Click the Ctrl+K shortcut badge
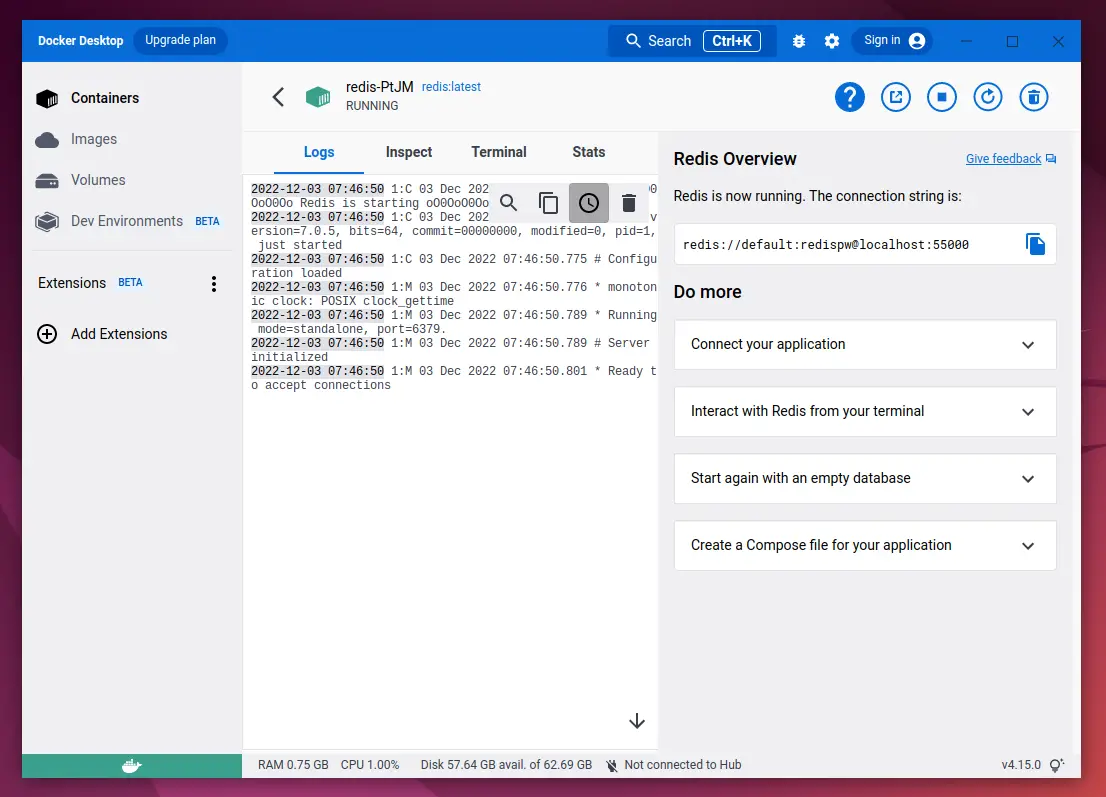Viewport: 1106px width, 797px height. coord(731,41)
